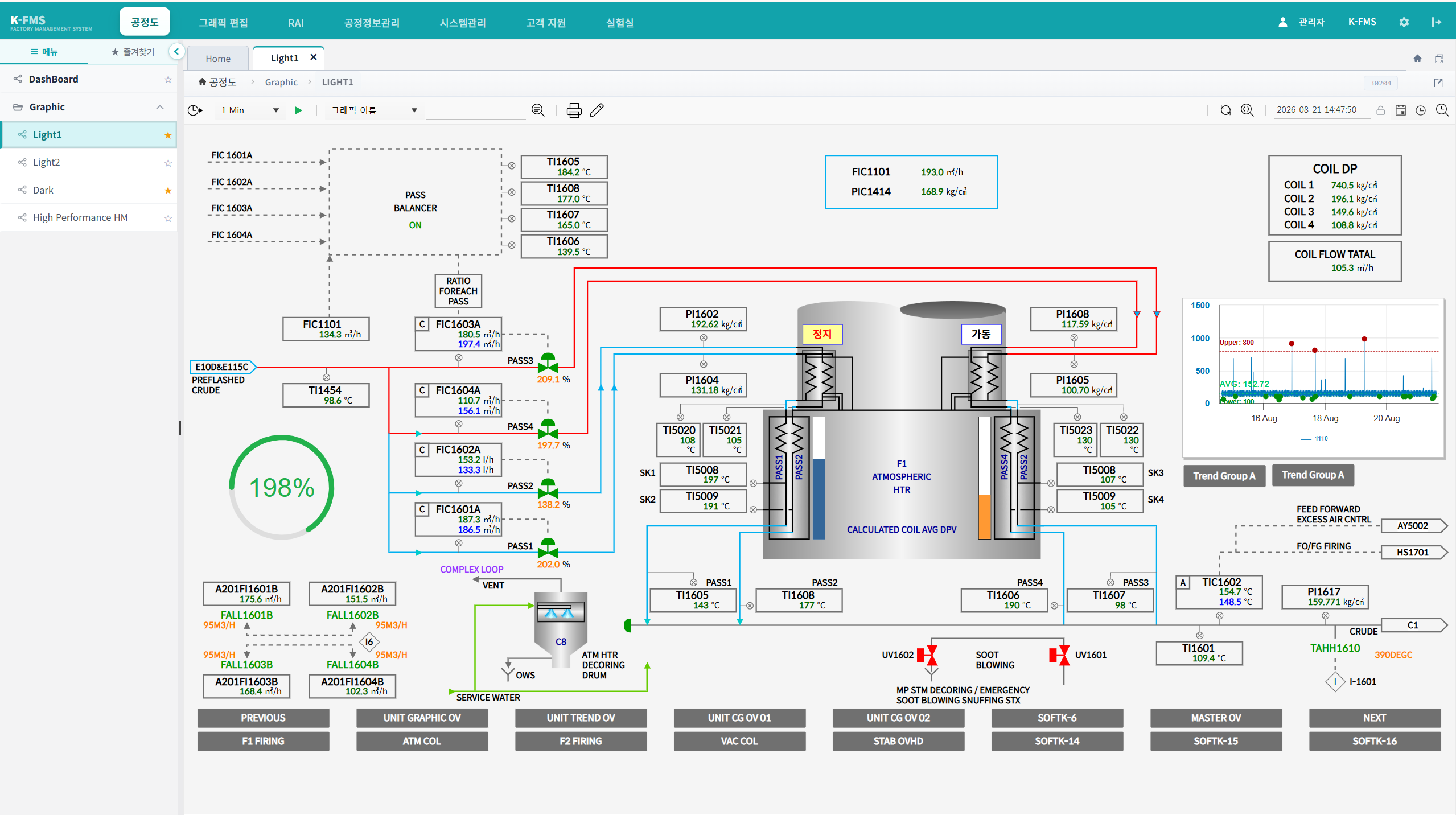Open the 1 Min interval dropdown
Screen dimensions: 1456x815
[249, 110]
